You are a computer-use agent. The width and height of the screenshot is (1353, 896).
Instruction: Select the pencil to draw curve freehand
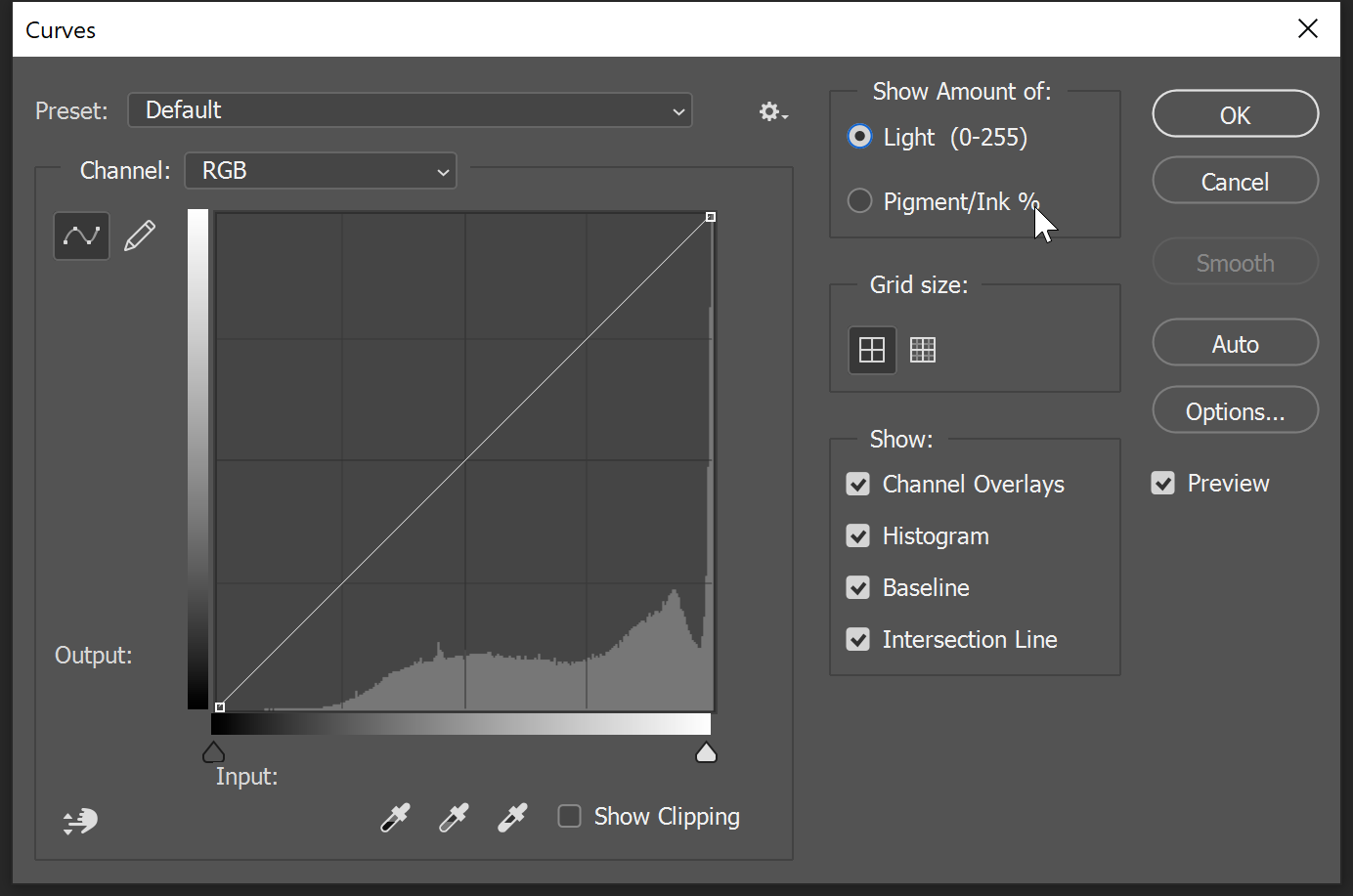click(x=140, y=235)
